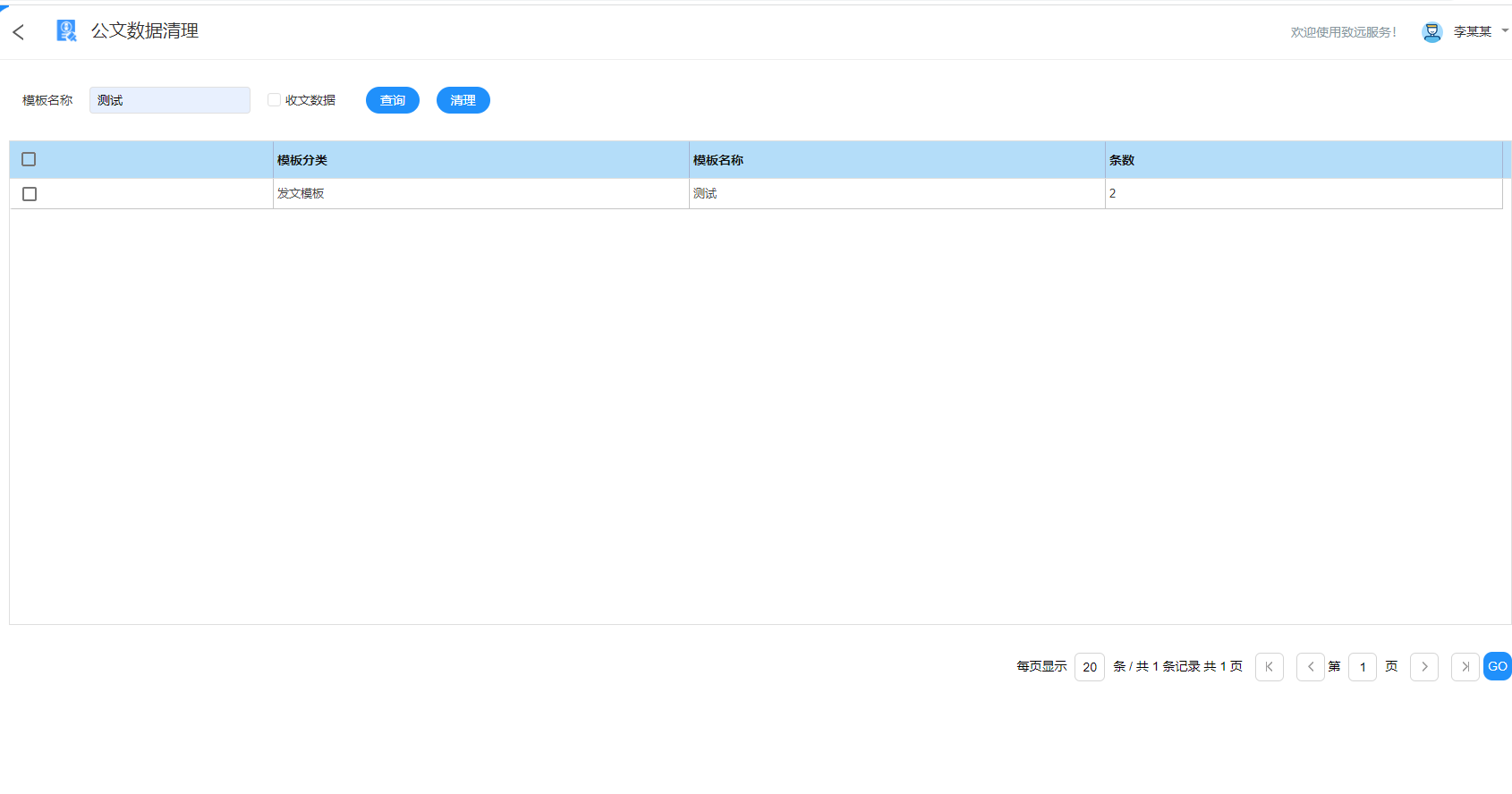Open the 李某某 user dropdown

click(1505, 30)
